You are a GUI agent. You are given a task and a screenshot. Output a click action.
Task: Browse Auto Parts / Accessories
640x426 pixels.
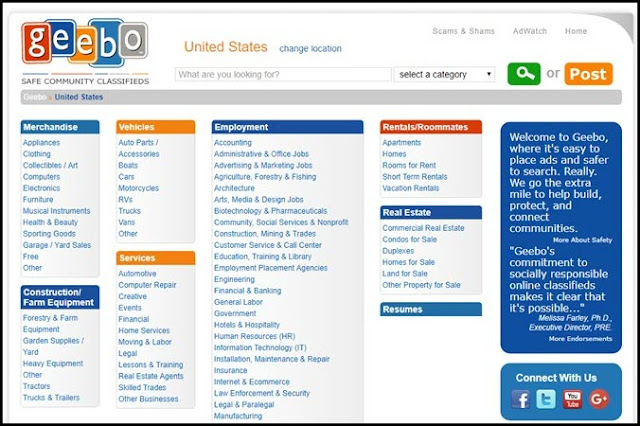(x=139, y=148)
